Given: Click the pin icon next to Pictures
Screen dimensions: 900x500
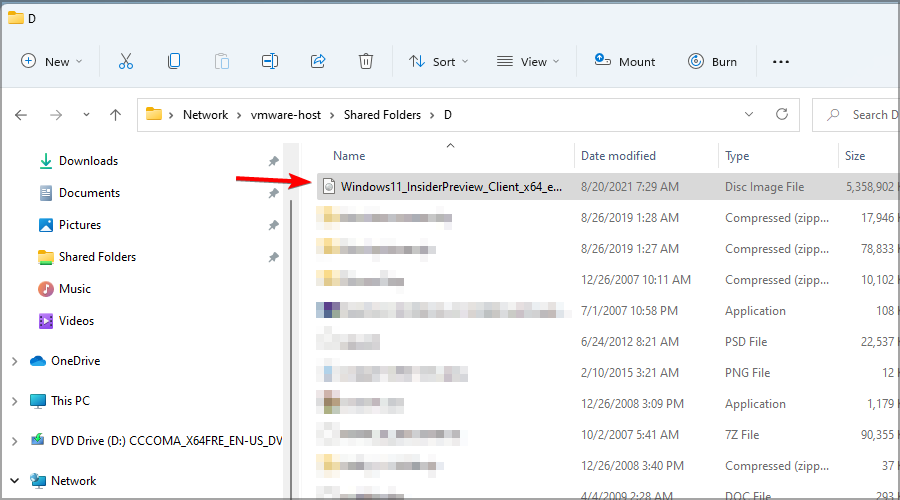Looking at the screenshot, I should (x=273, y=226).
